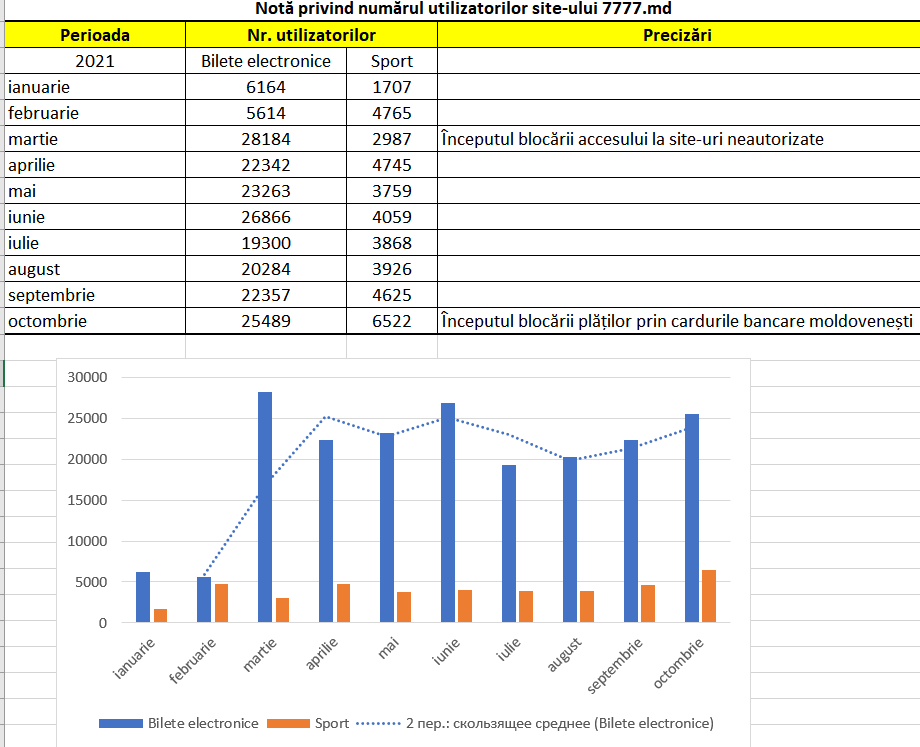Select the "Sport" subheader cell in table

click(x=392, y=61)
